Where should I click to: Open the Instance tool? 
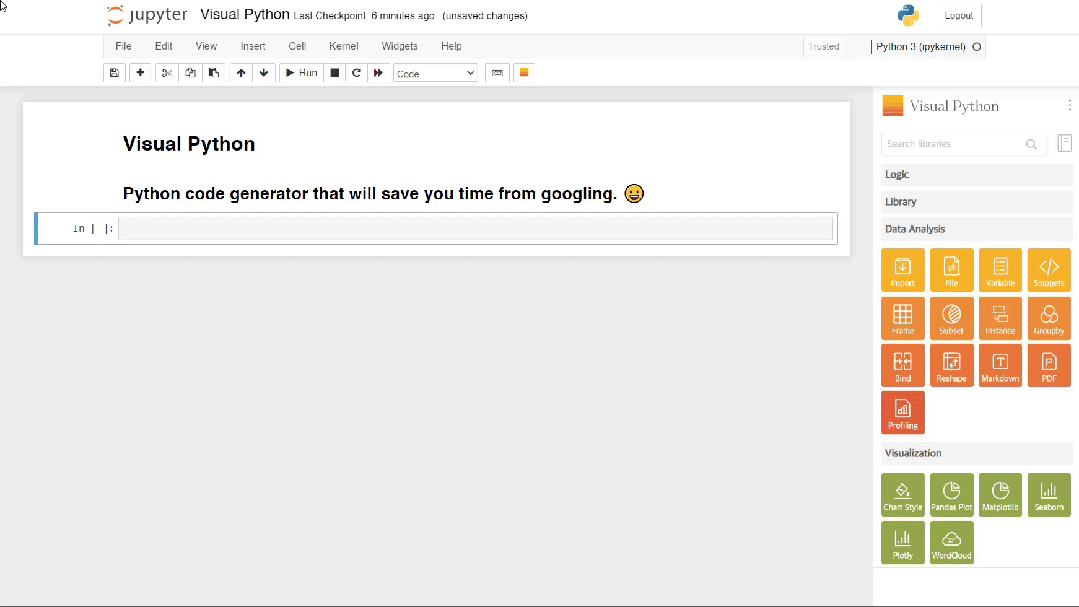[x=1001, y=318]
